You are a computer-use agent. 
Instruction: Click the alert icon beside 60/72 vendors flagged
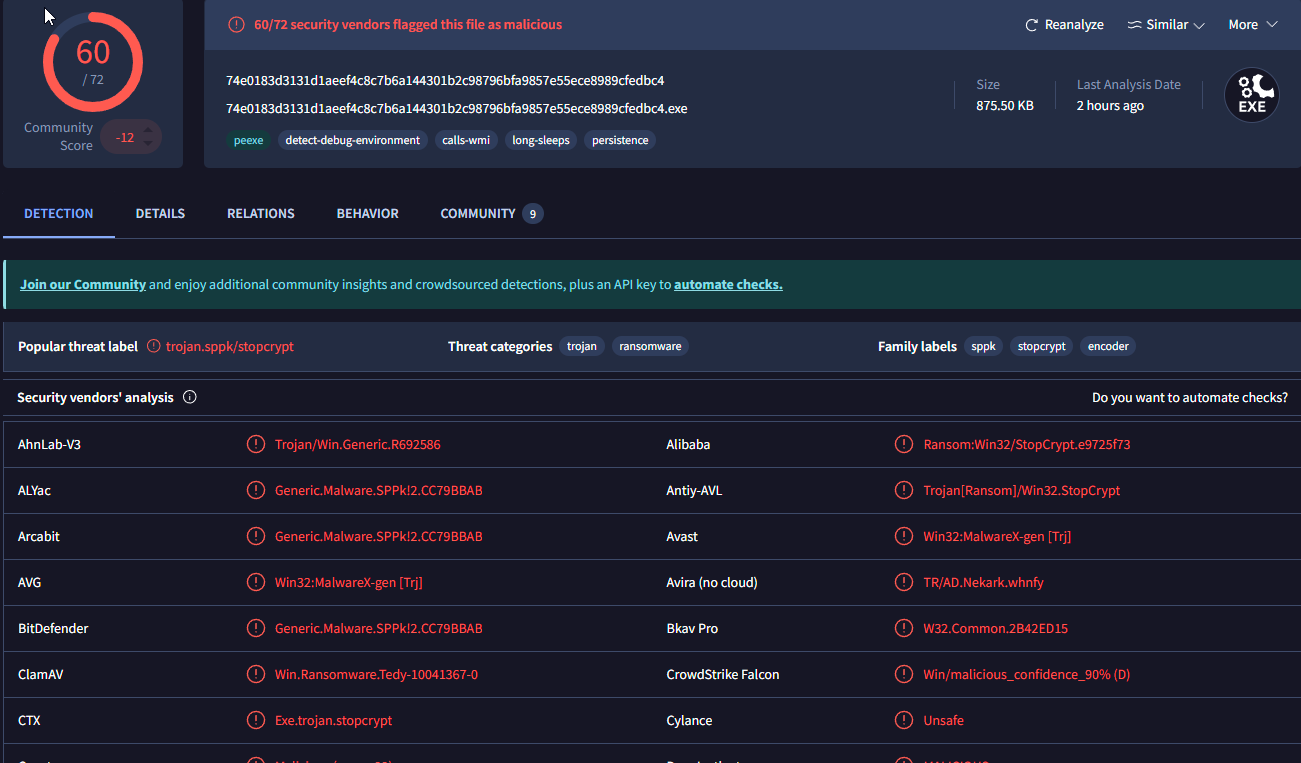236,24
